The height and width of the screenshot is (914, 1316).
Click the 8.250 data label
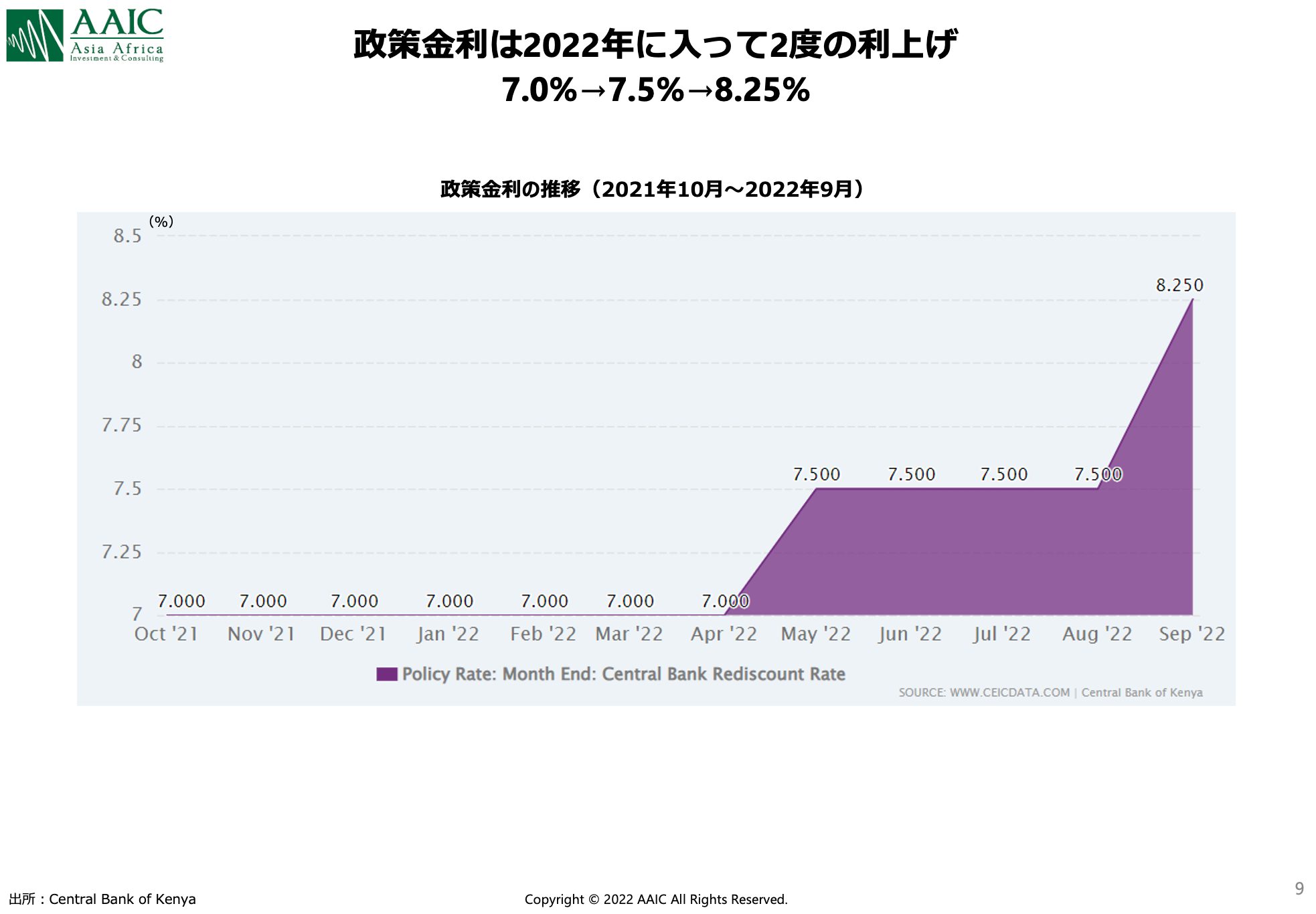1179,286
